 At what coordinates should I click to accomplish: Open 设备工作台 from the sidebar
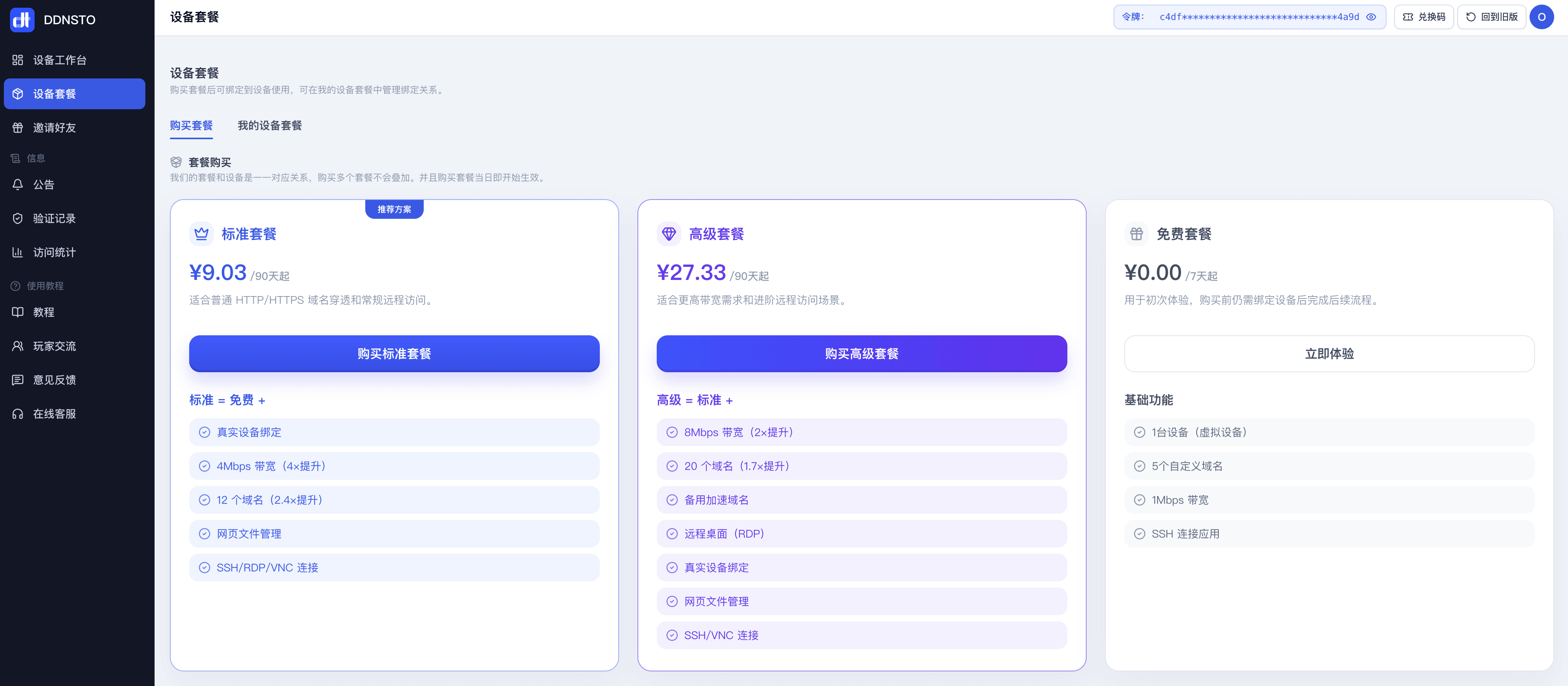point(74,60)
